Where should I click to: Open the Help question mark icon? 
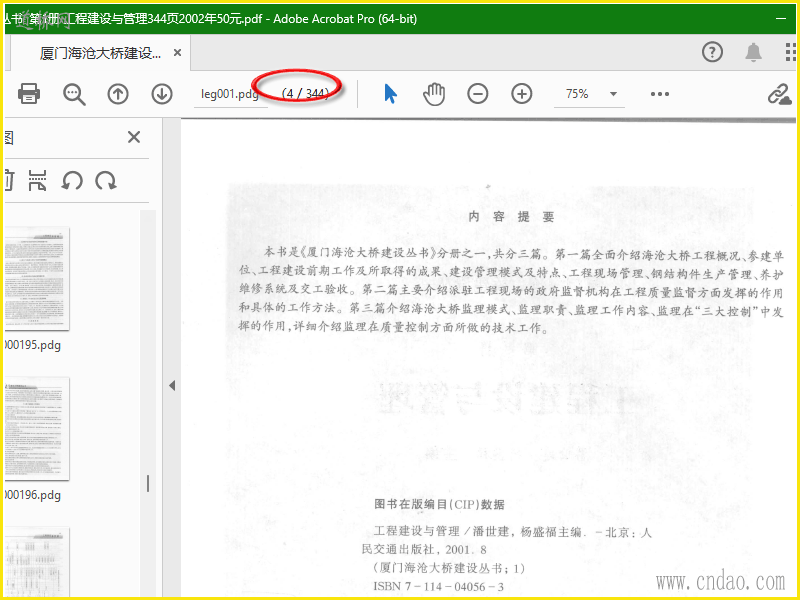point(712,52)
